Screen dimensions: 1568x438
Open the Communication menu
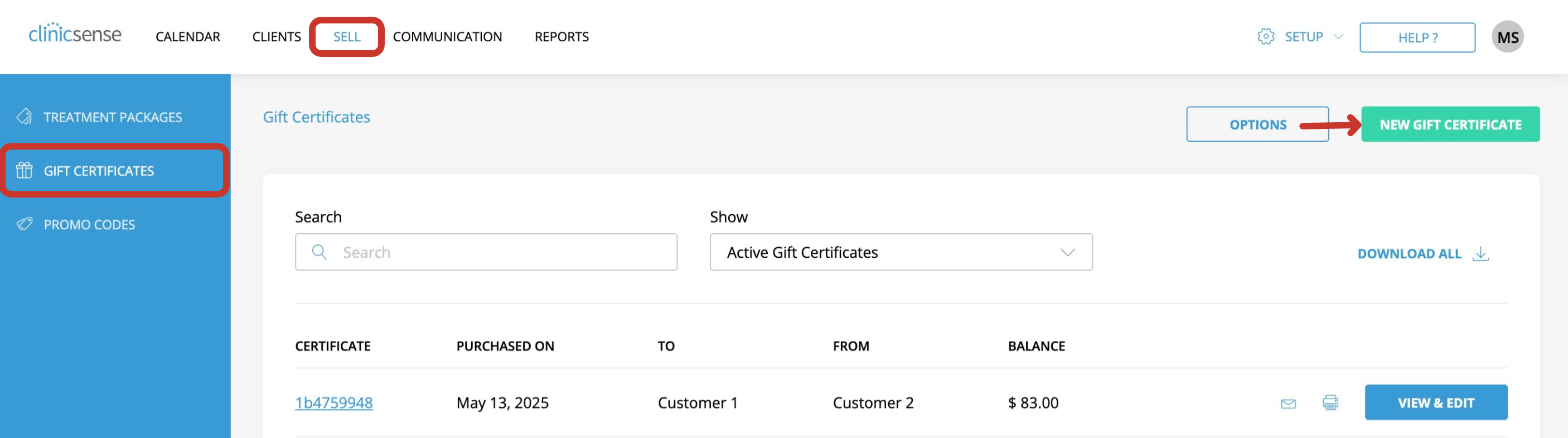click(x=447, y=37)
